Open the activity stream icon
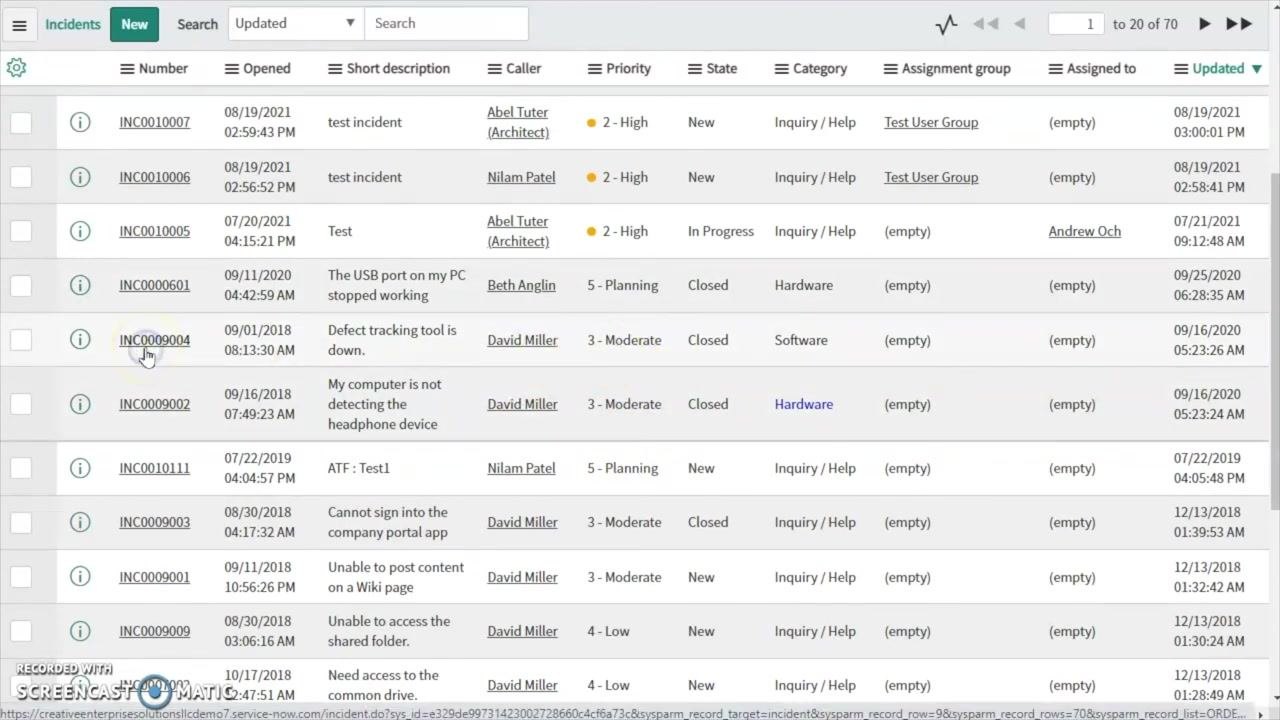Viewport: 1280px width, 720px height. pyautogui.click(x=946, y=24)
